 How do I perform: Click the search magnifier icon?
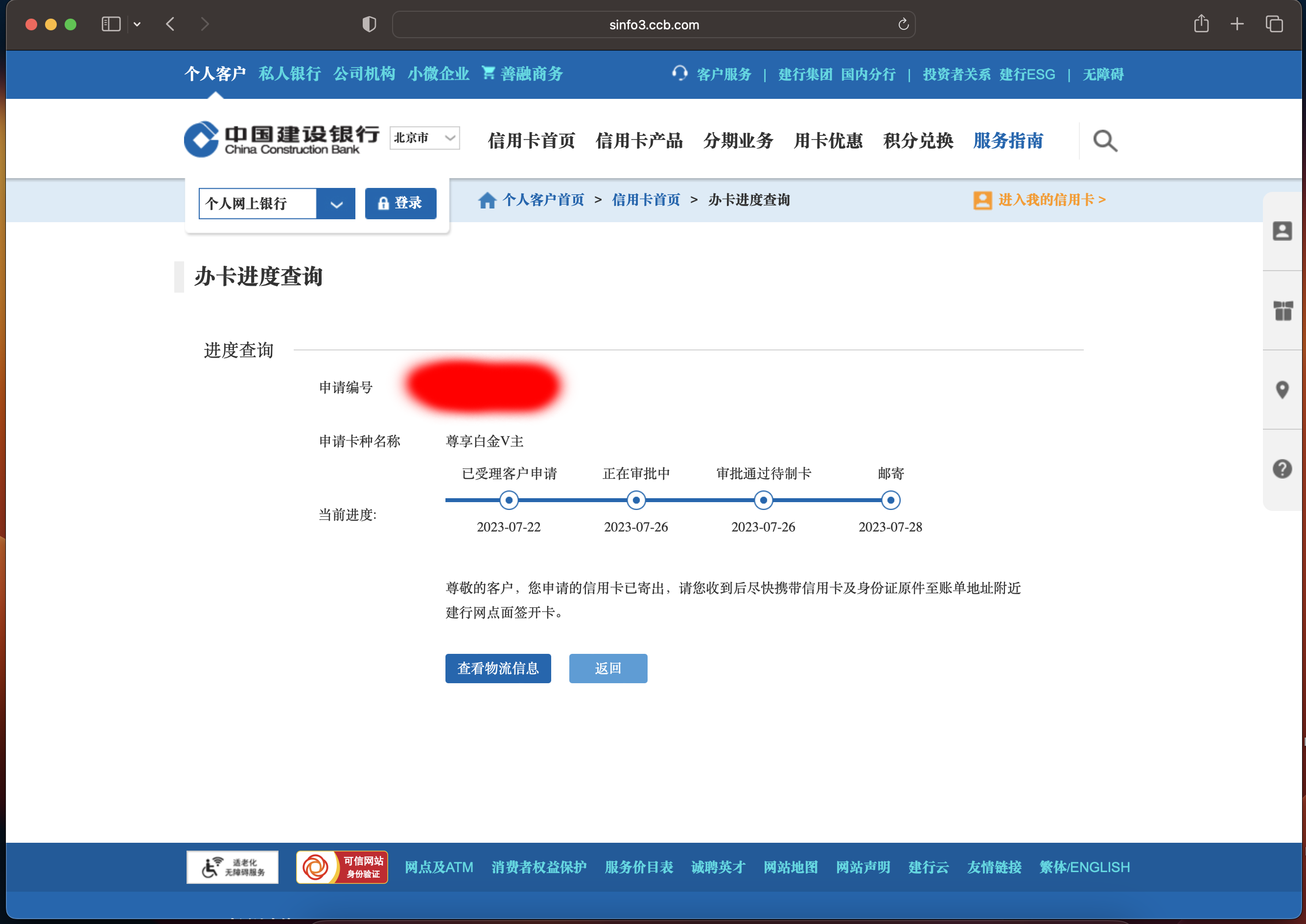click(1105, 140)
